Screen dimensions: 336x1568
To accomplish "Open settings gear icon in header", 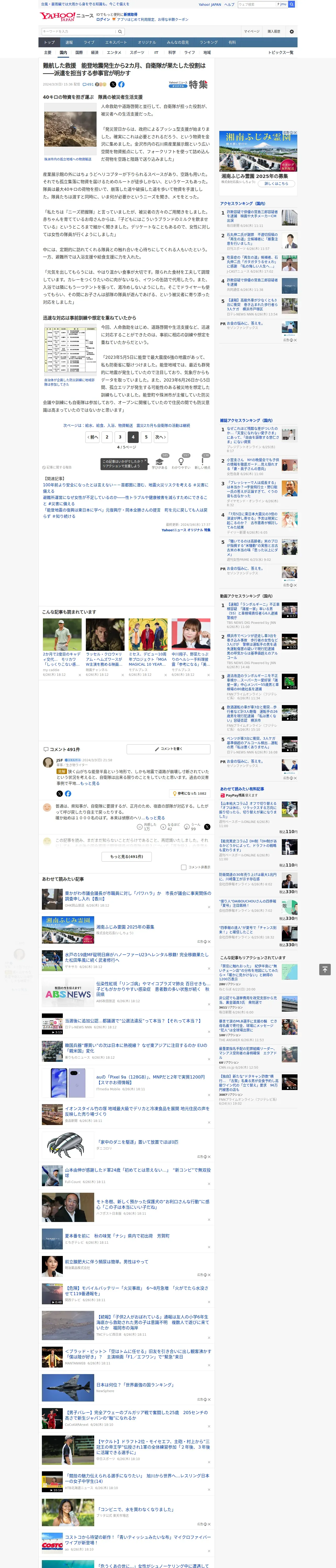I will [292, 31].
